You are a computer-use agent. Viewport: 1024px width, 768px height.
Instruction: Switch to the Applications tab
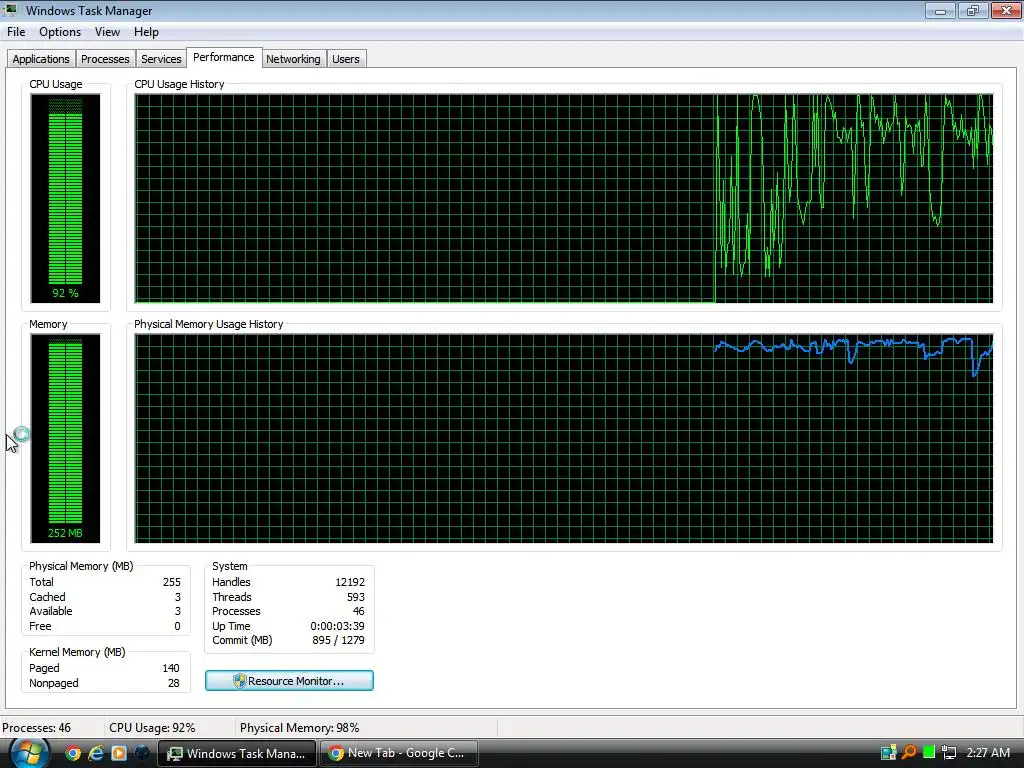(41, 59)
